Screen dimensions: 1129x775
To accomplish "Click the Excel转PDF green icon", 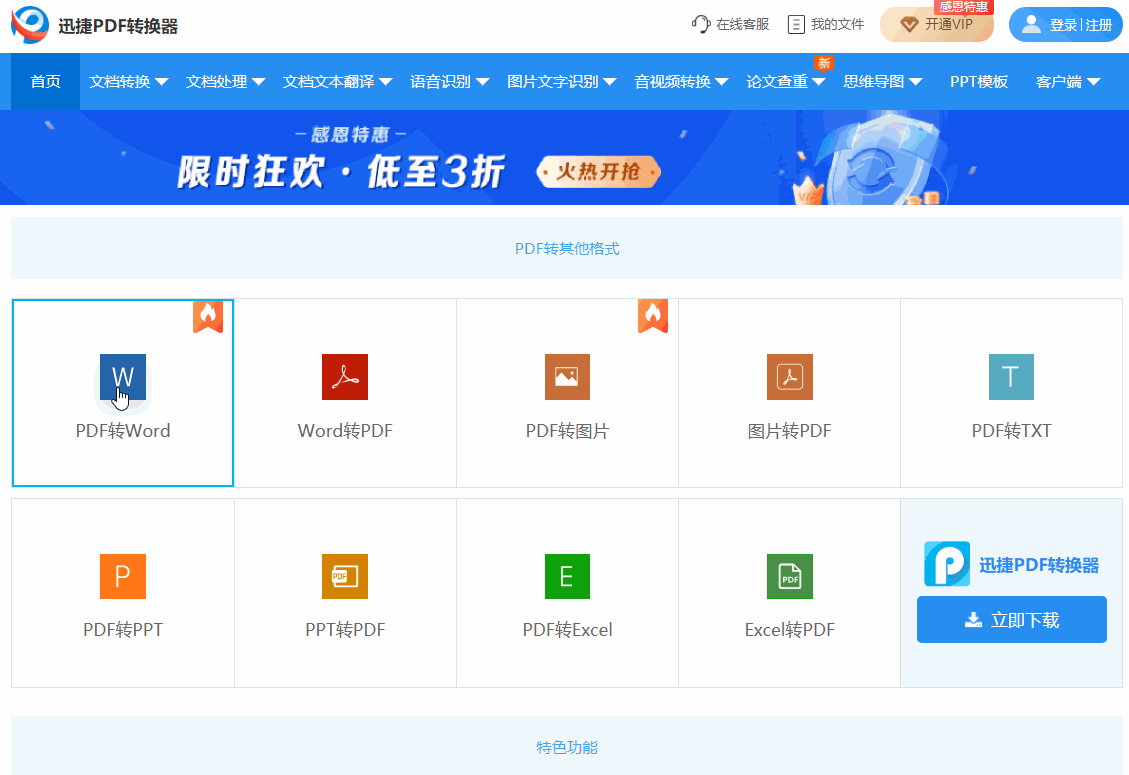I will coord(790,576).
